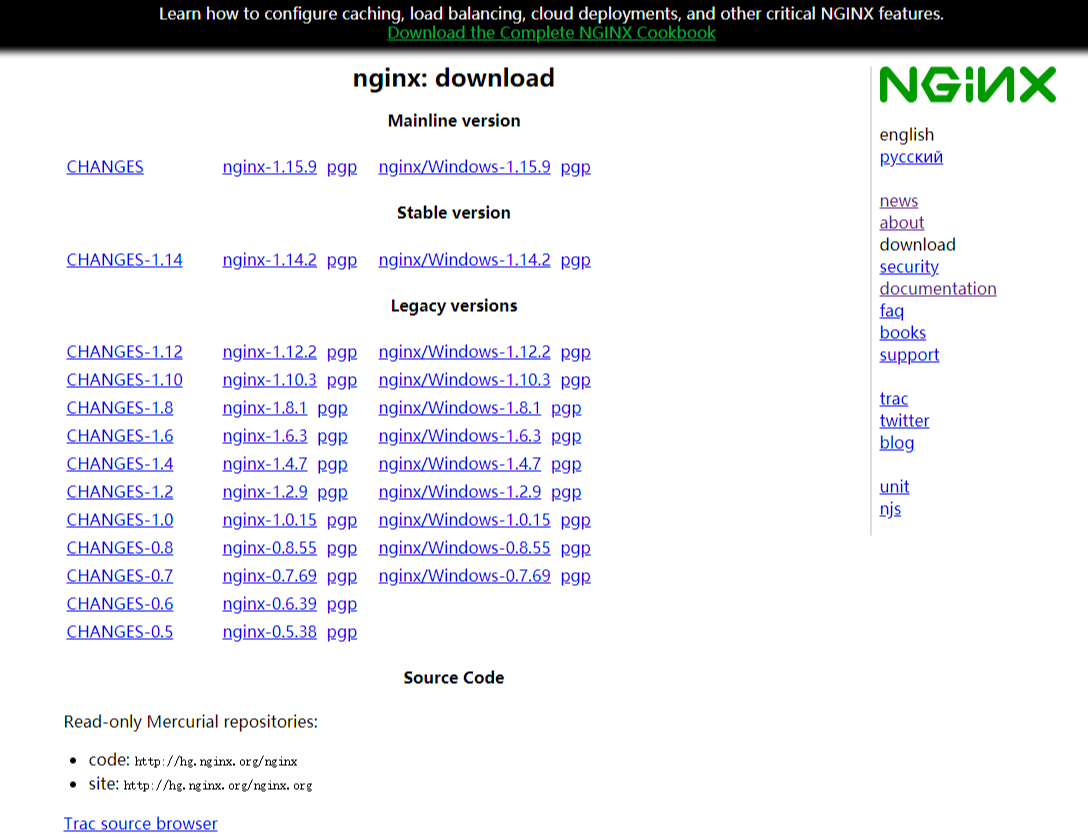
Task: Open CHANGES-1.10 link
Action: 124,379
